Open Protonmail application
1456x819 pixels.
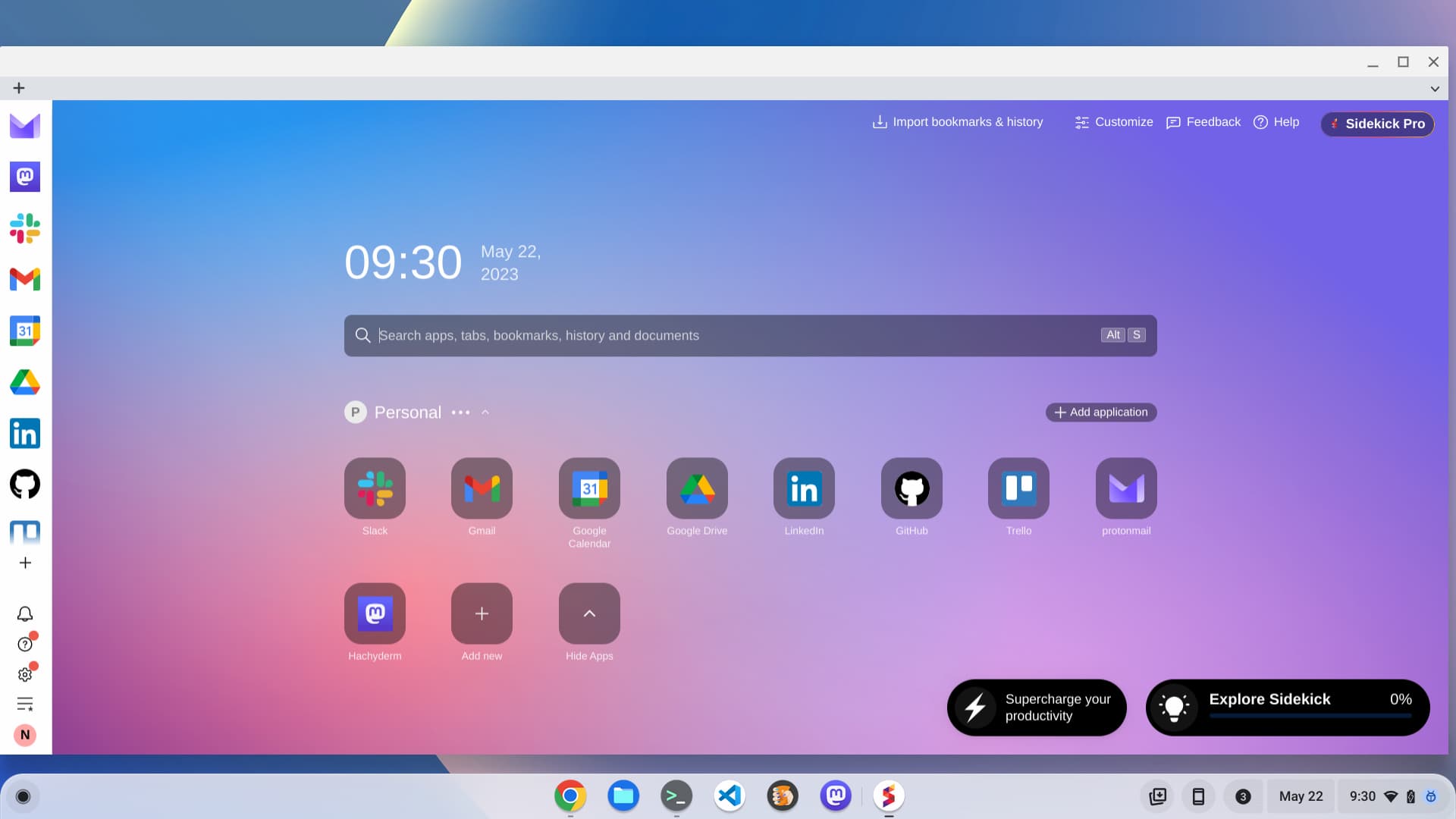[1126, 488]
